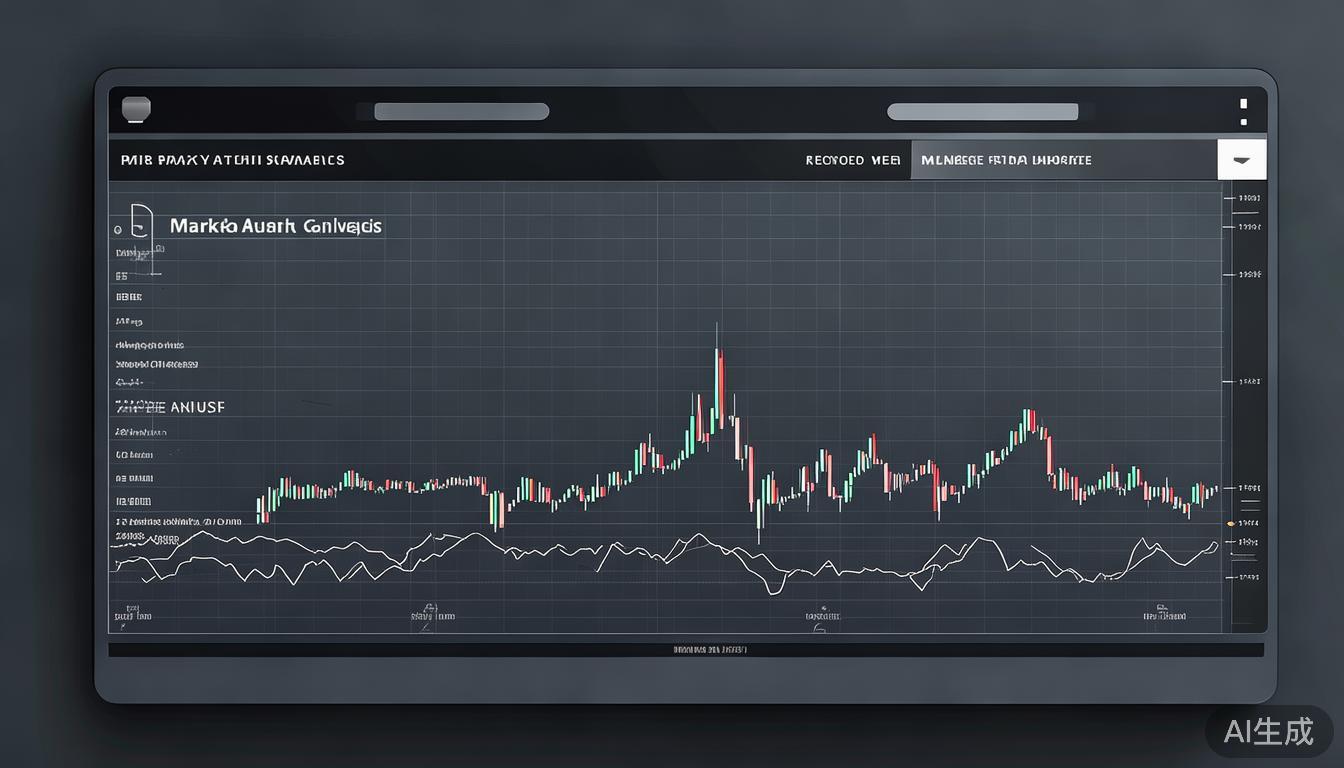
Task: Click the 'Marka Auark' chart title text
Action: tap(275, 226)
